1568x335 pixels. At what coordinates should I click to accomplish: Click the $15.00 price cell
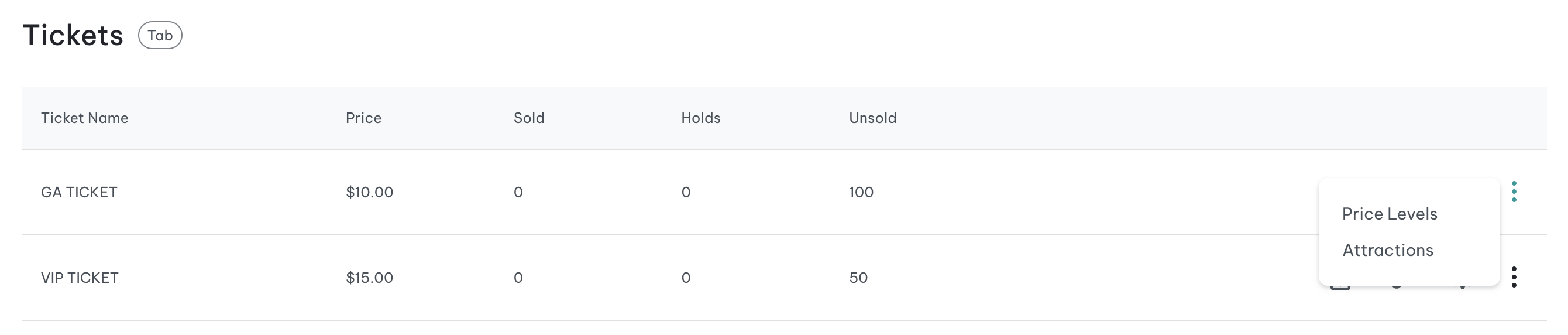pos(370,278)
